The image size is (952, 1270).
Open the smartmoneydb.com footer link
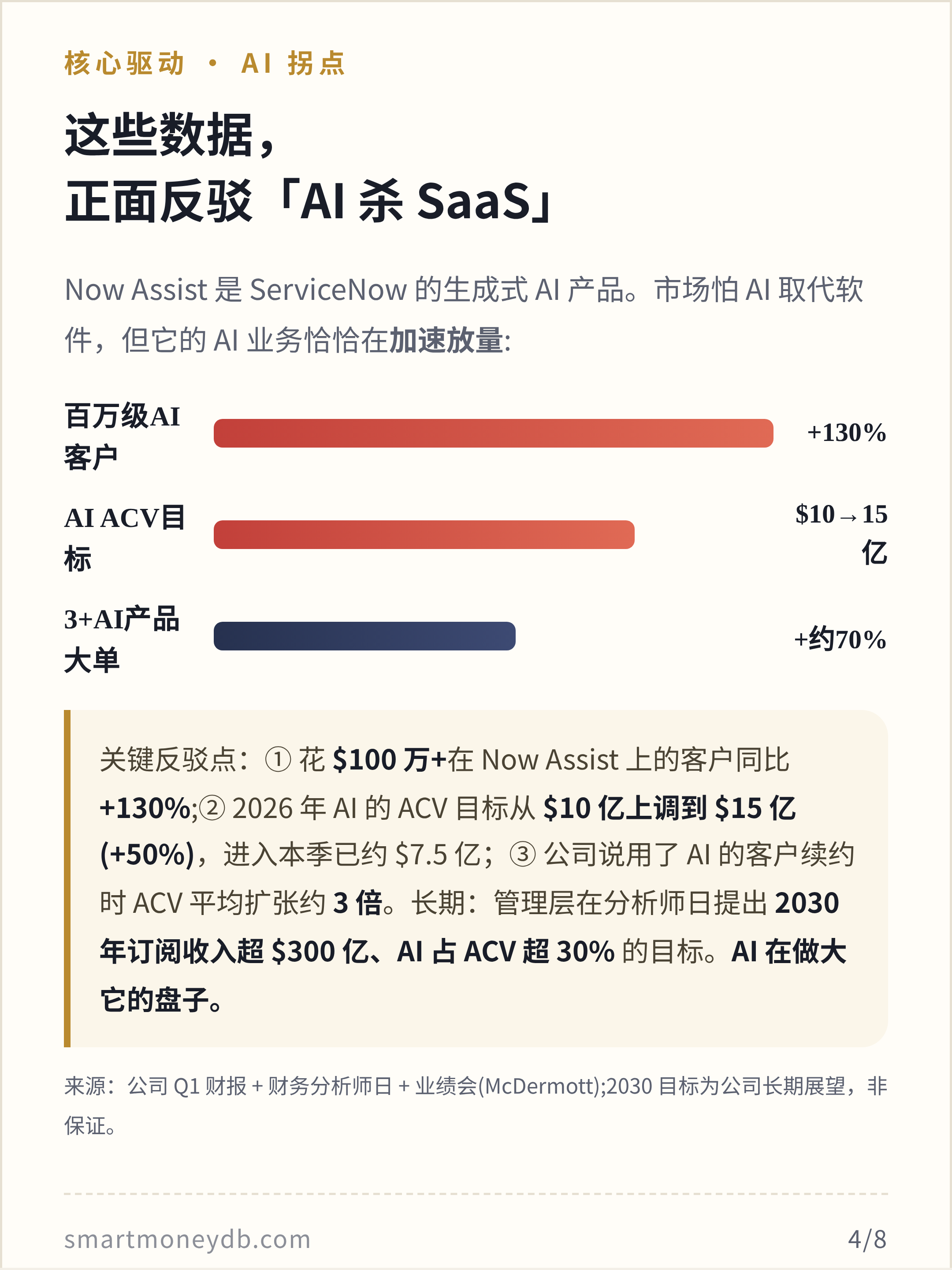187,1239
